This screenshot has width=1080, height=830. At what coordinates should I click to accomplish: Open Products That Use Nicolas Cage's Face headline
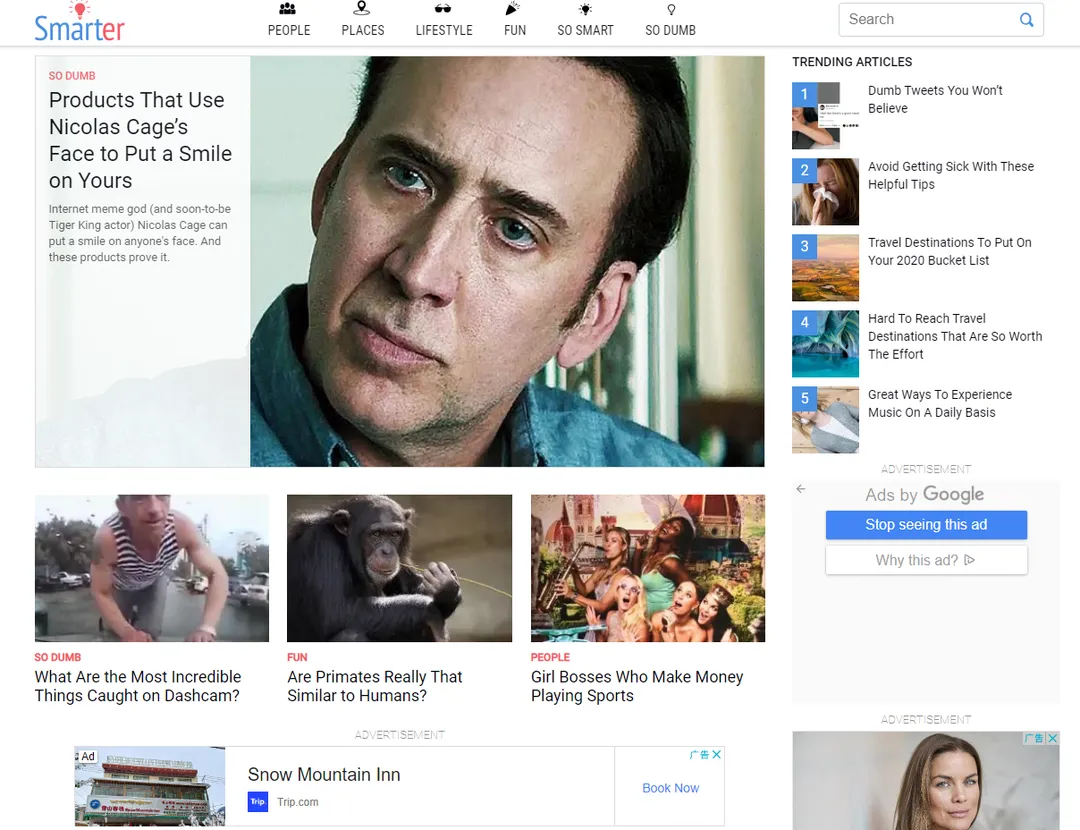point(141,140)
